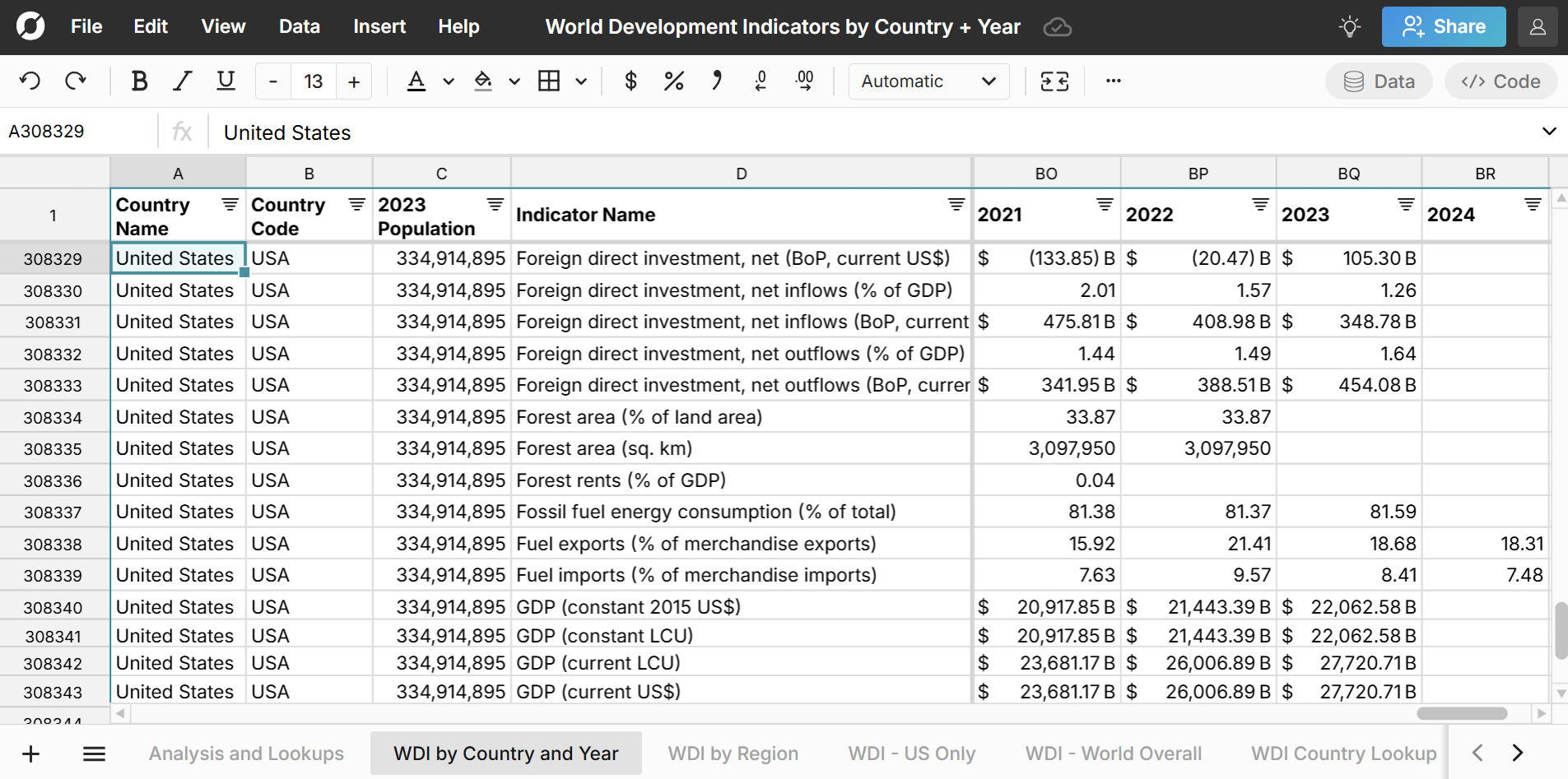Open the more options ellipsis menu
The image size is (1568, 779).
[x=1113, y=81]
